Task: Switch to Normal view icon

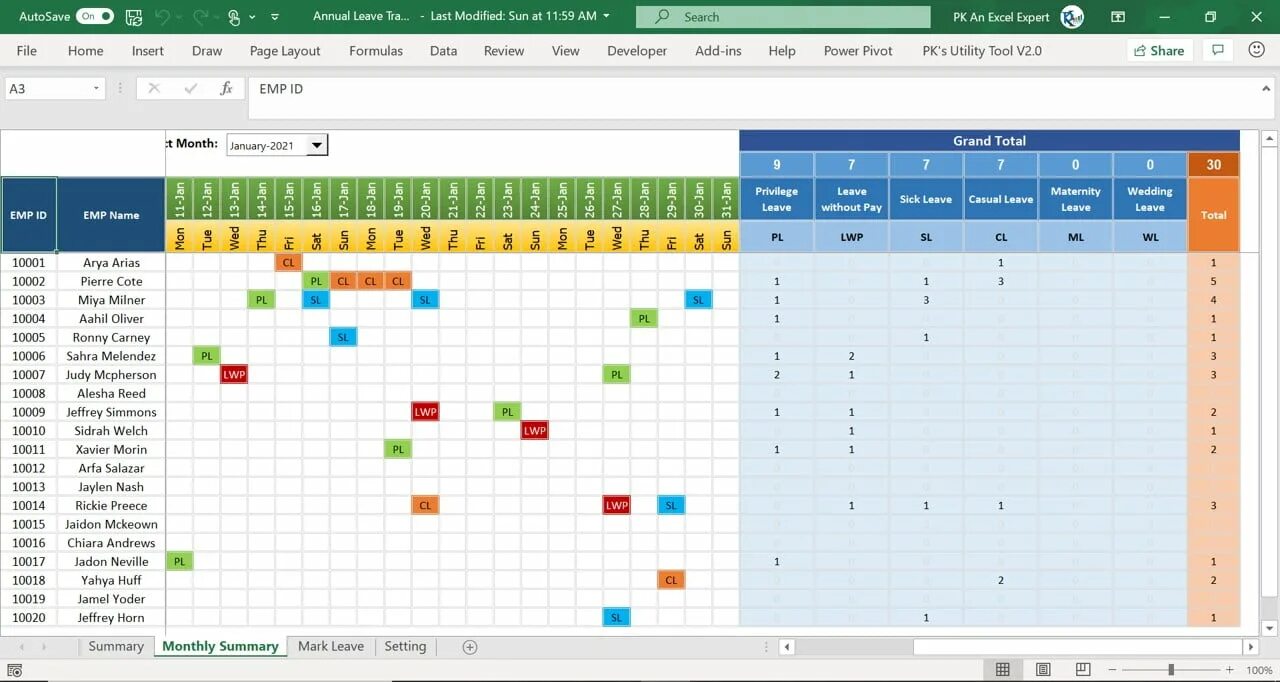Action: 1003,670
